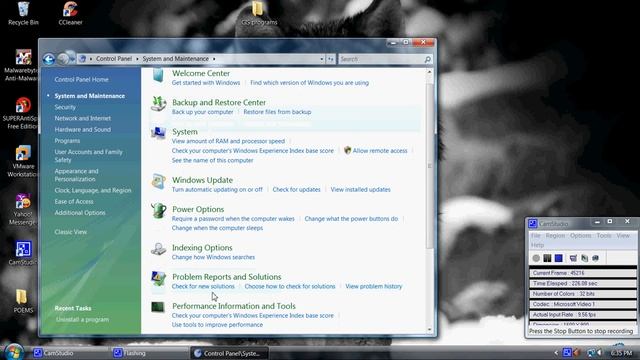
Task: Pause recording with CamStudio's pause icon
Action: pyautogui.click(x=547, y=258)
